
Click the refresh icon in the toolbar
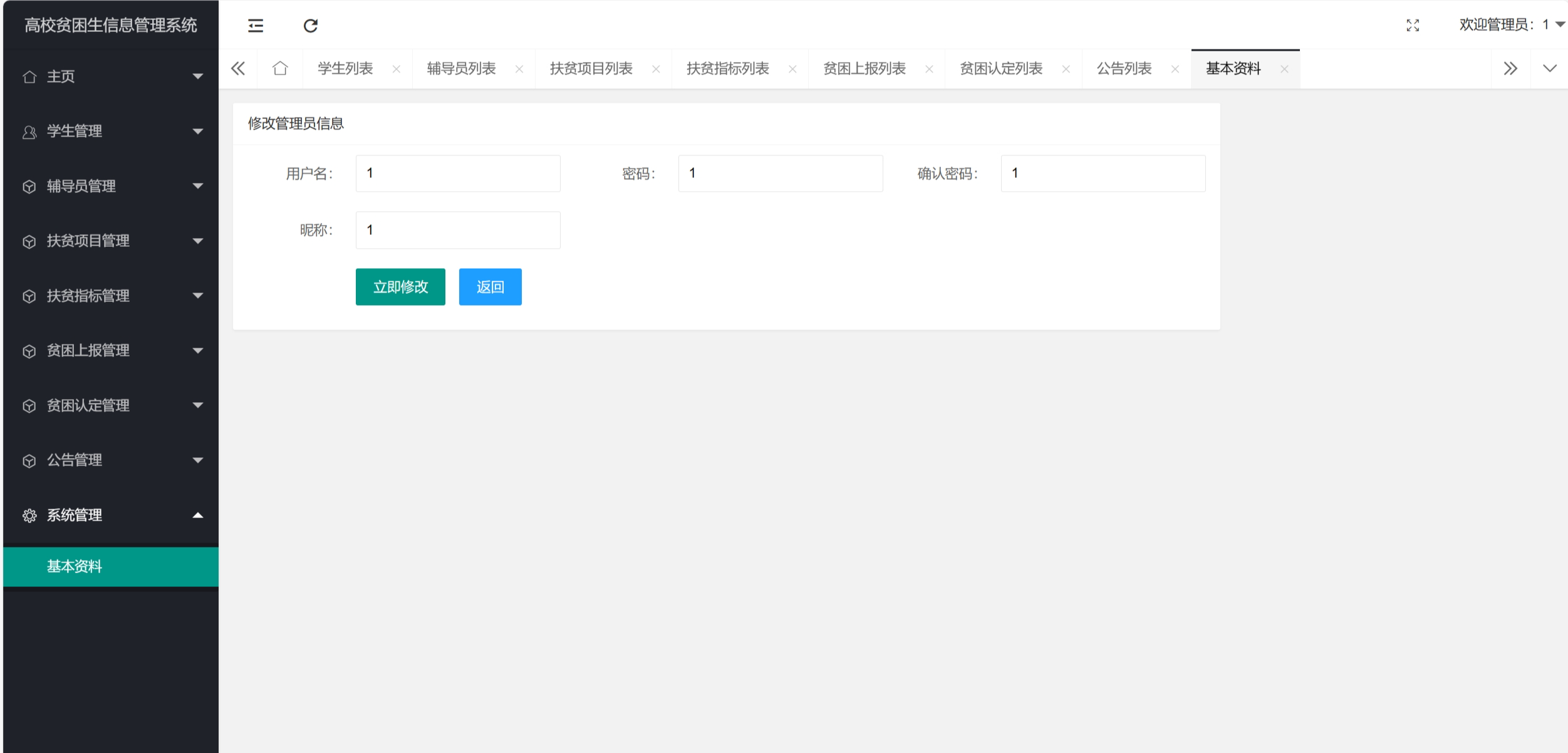click(x=311, y=25)
